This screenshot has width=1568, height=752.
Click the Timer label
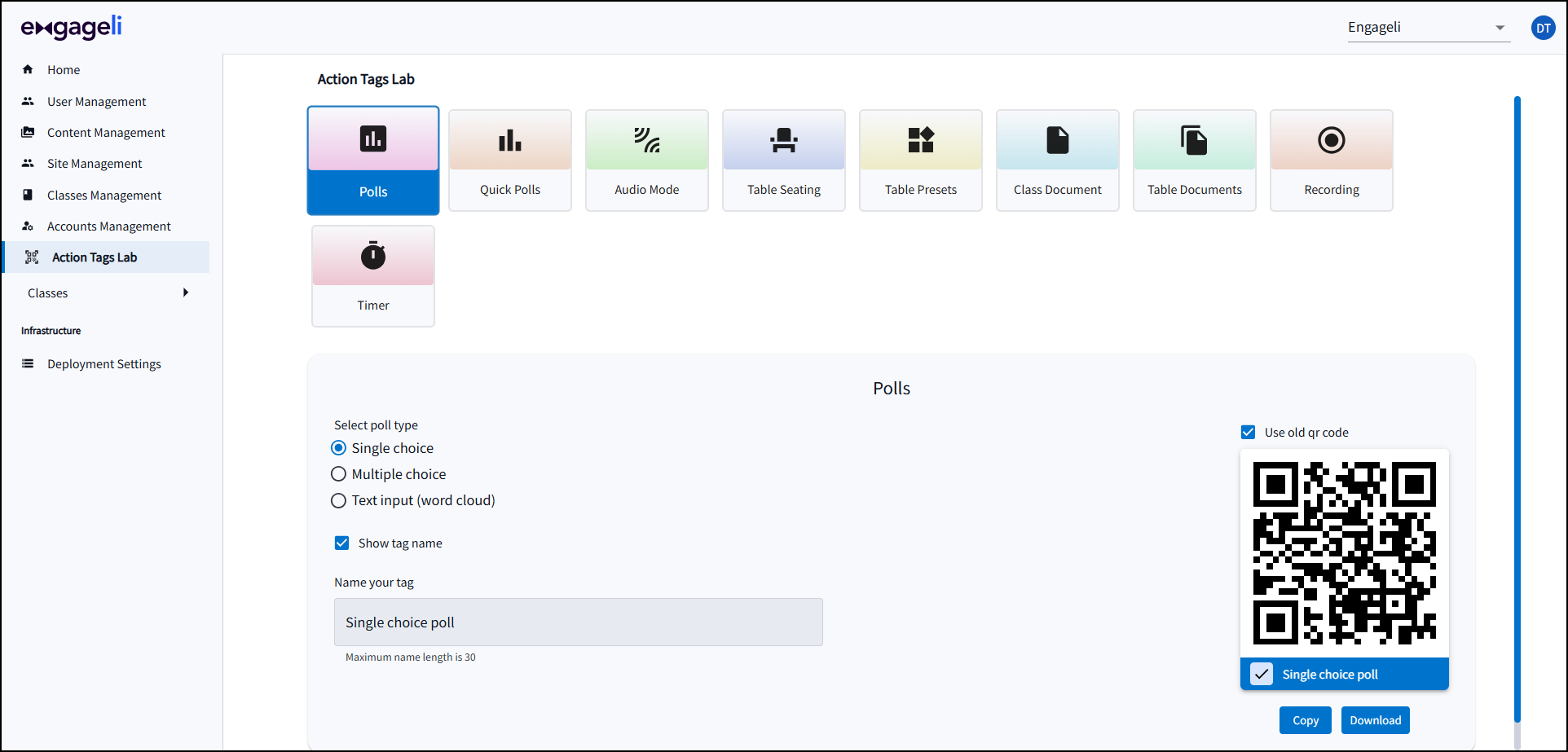click(x=373, y=305)
